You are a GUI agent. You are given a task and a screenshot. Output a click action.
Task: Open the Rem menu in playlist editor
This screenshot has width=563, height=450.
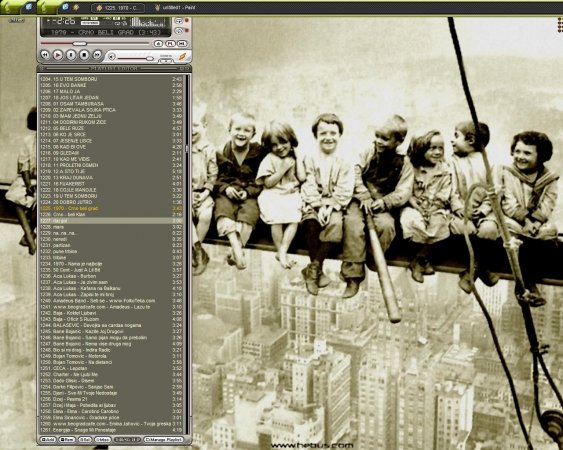click(x=67, y=439)
